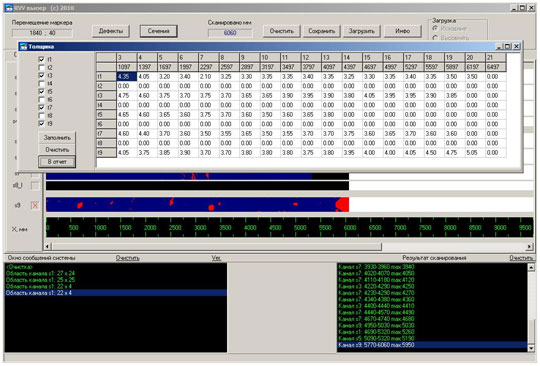Click column header 21 in the table
Screen dimensions: 540x366
point(496,57)
